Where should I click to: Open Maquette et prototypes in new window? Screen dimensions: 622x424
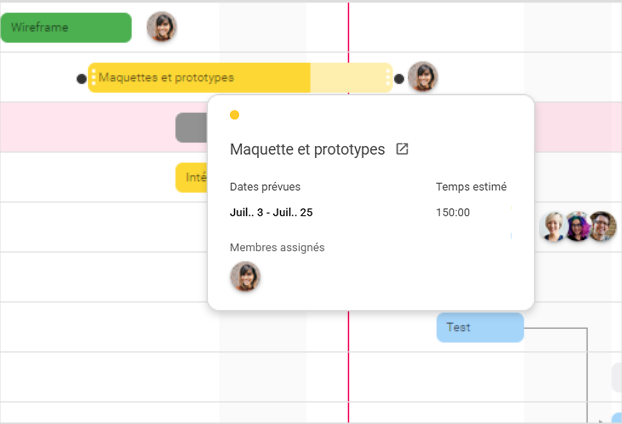[x=402, y=149]
